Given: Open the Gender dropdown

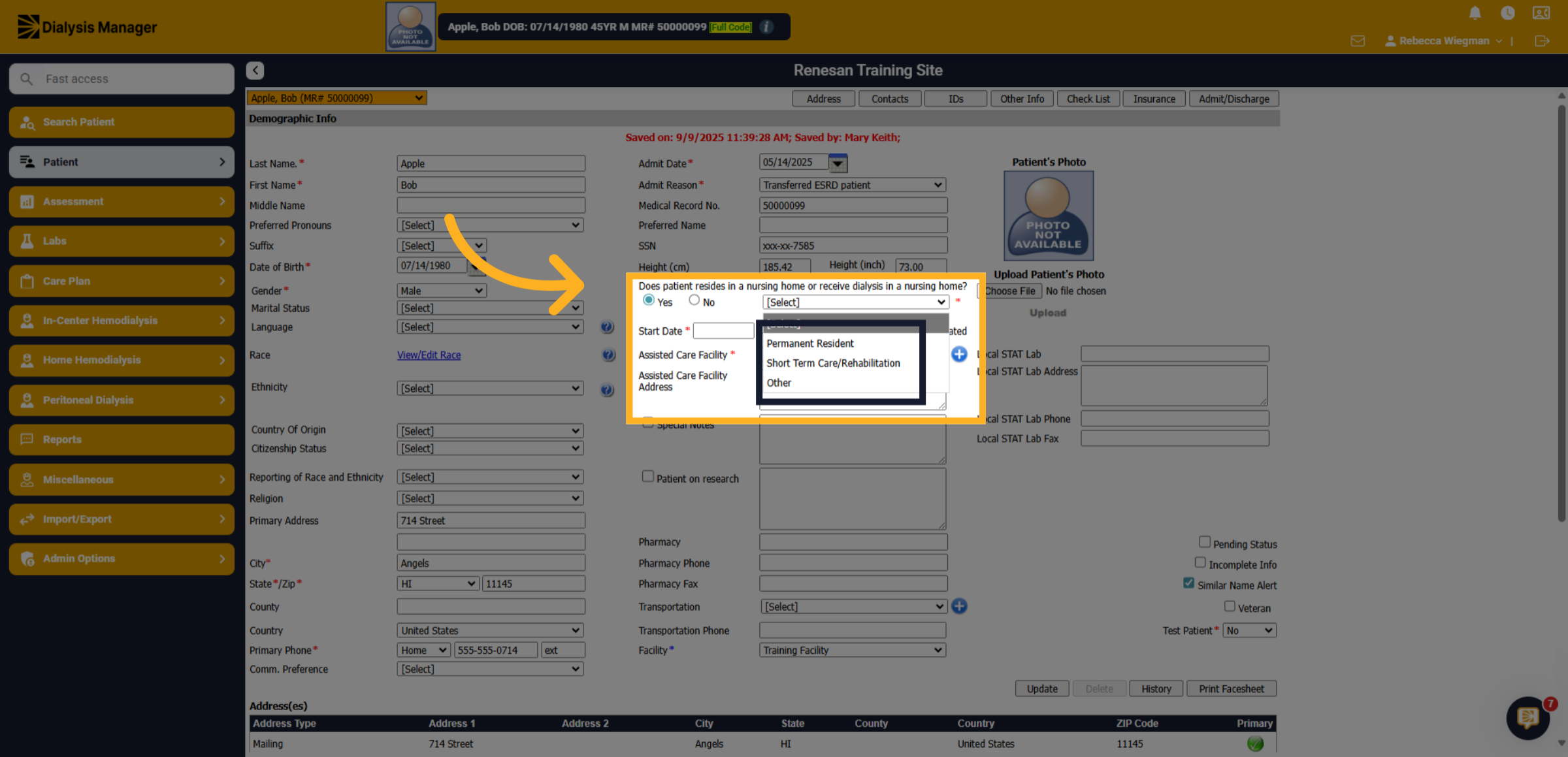Looking at the screenshot, I should point(442,291).
